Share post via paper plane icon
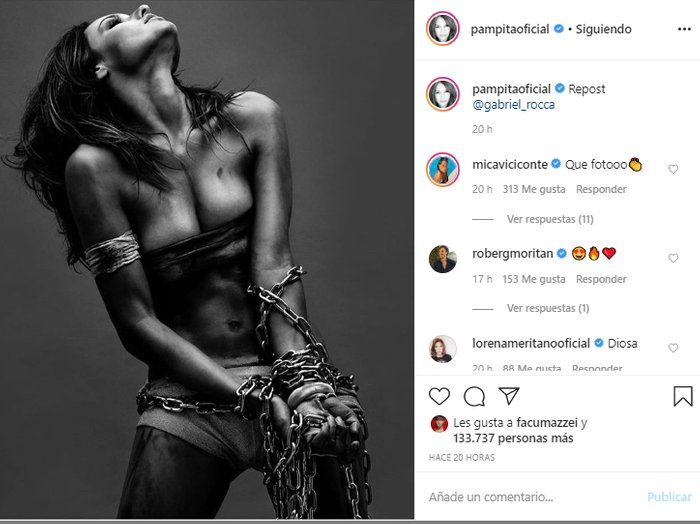Image resolution: width=700 pixels, height=524 pixels. [x=509, y=396]
